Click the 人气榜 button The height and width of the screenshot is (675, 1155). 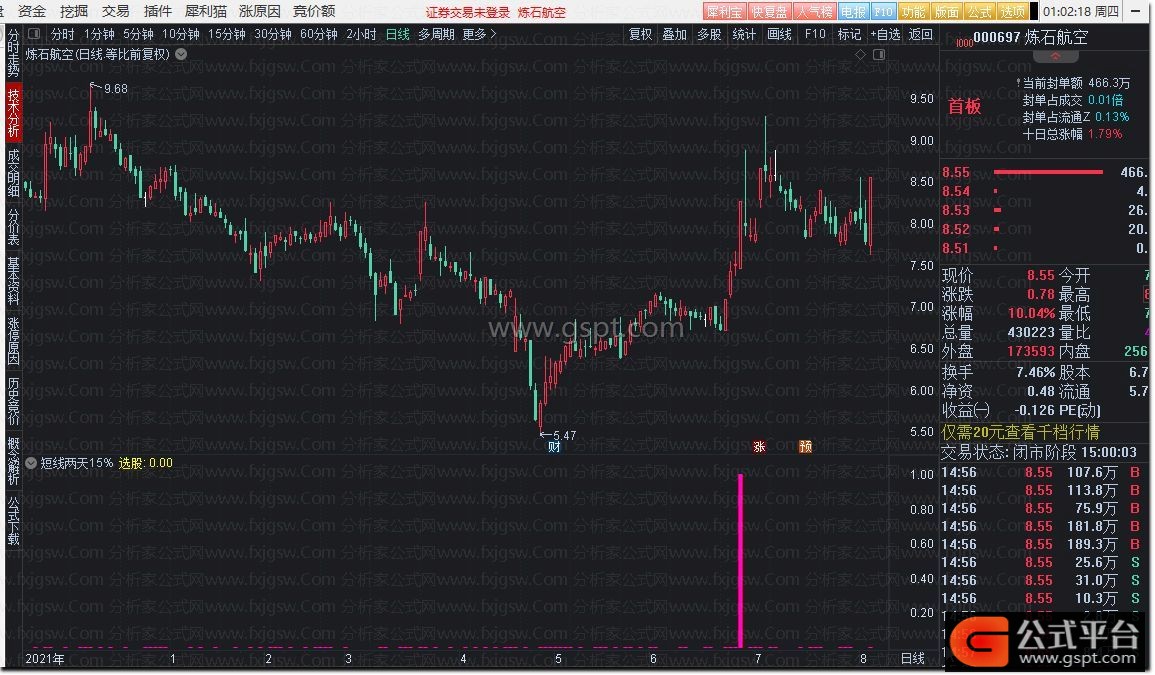(x=814, y=12)
